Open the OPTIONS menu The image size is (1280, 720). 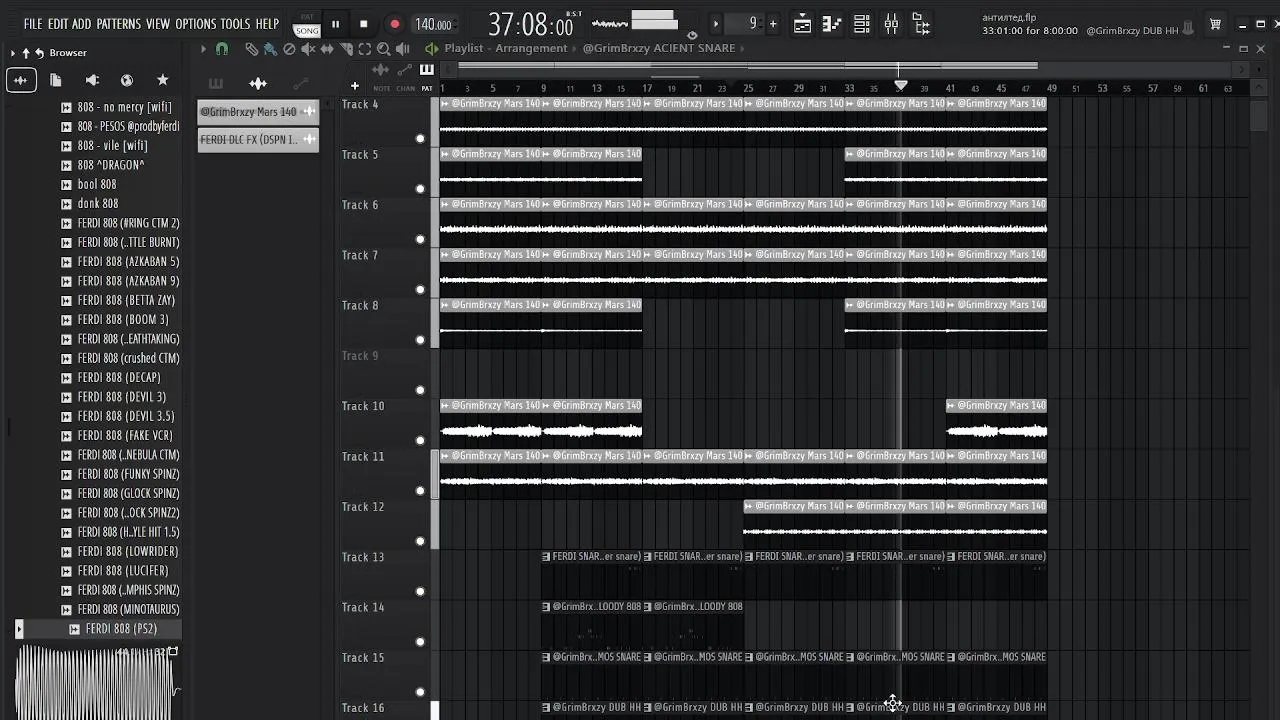pyautogui.click(x=196, y=24)
